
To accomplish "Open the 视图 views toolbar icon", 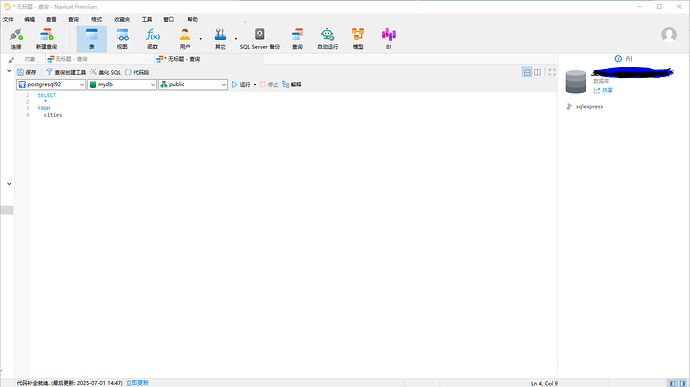I will [122, 38].
